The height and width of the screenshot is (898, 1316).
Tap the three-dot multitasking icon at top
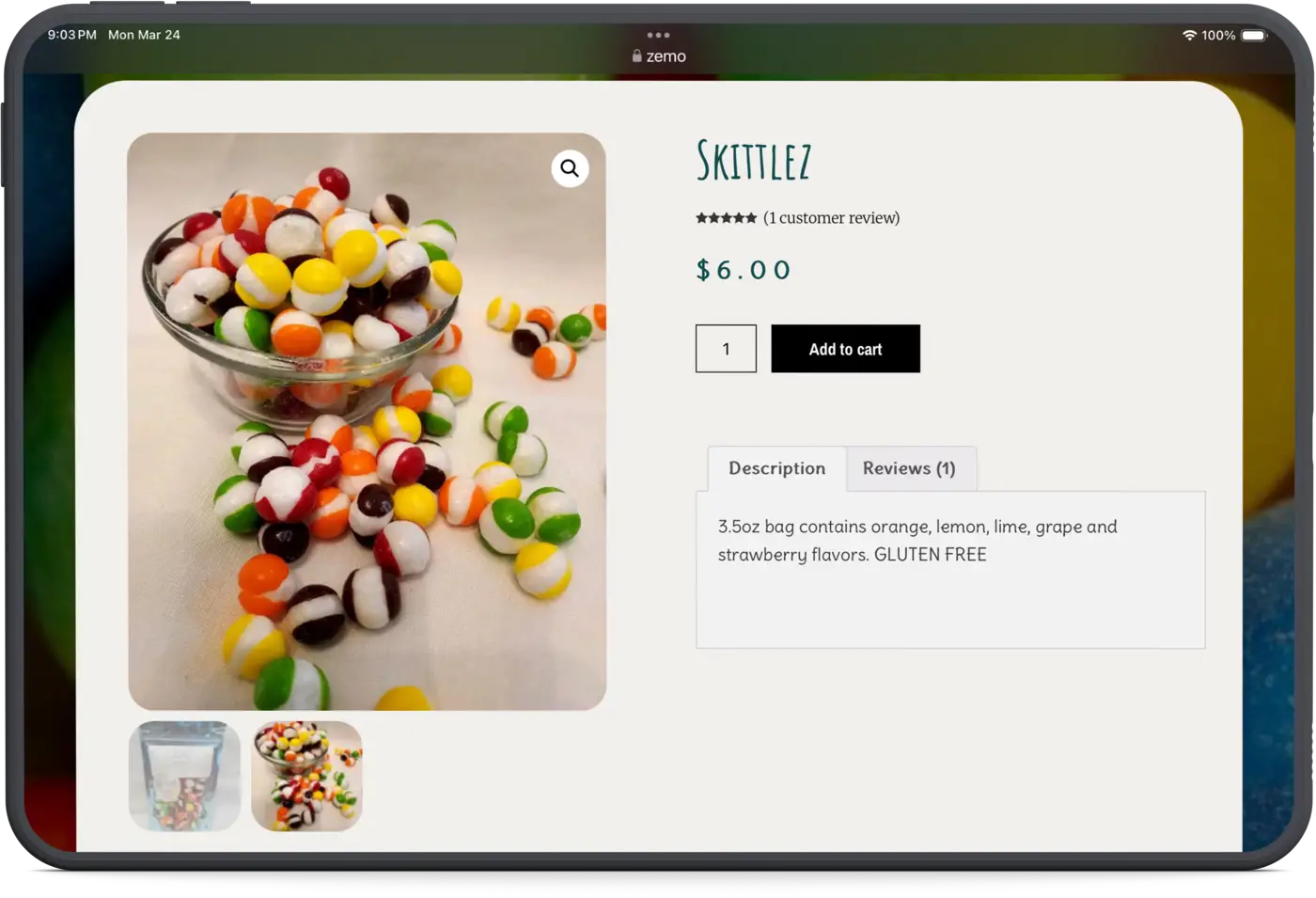[x=658, y=35]
